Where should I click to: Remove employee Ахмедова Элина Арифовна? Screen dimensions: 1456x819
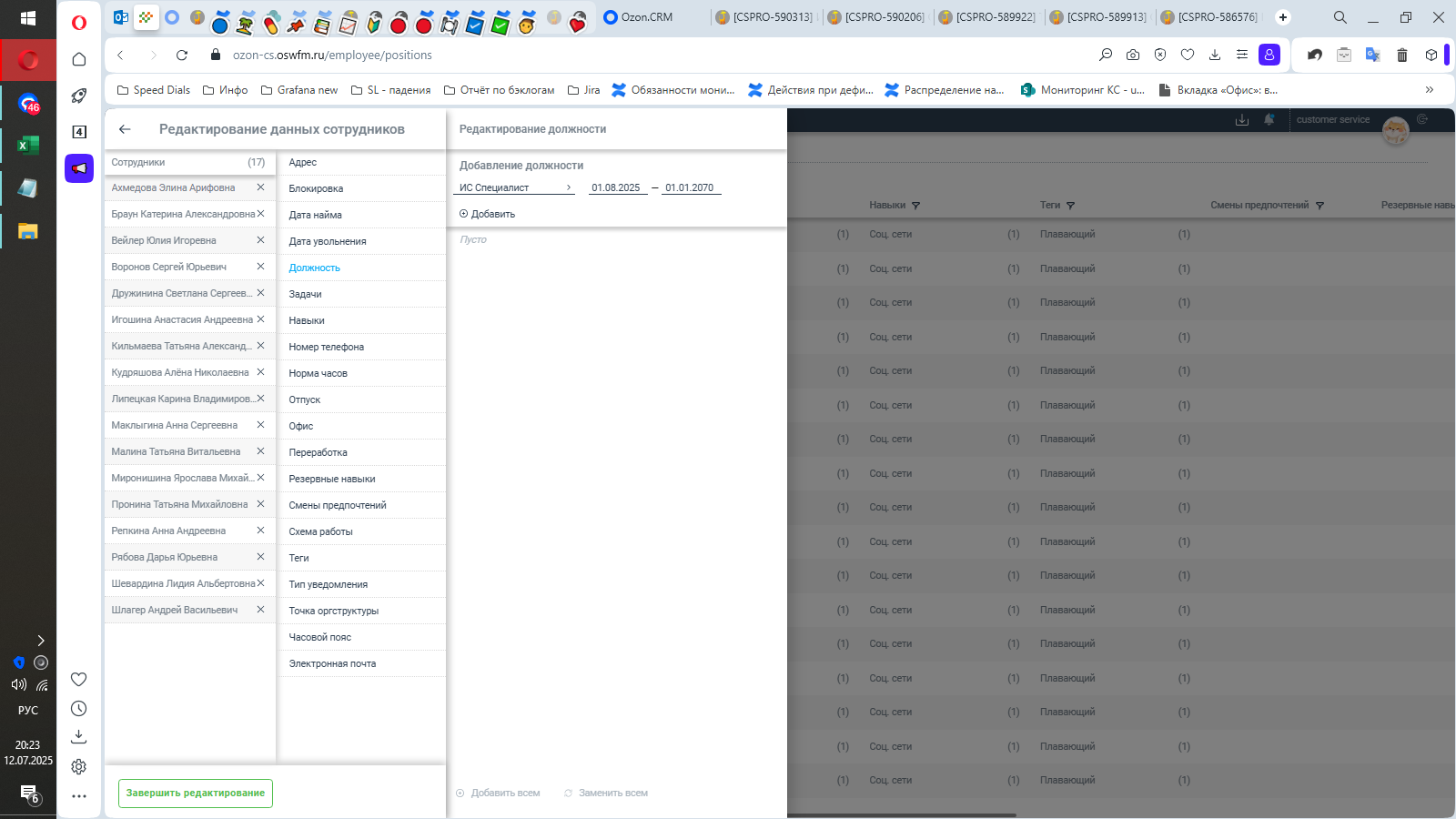point(260,187)
